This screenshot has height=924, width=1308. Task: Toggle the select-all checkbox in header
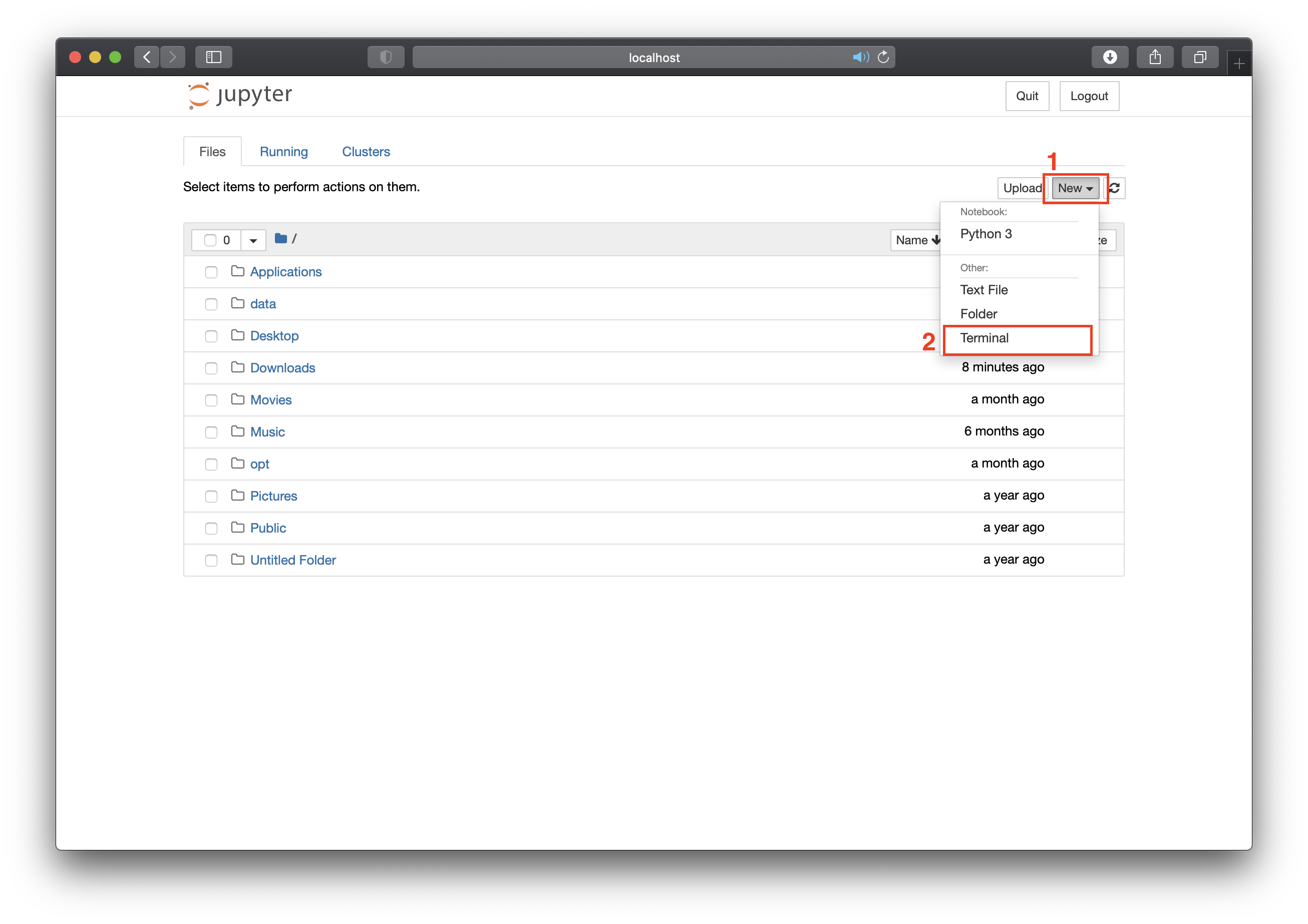pyautogui.click(x=210, y=240)
